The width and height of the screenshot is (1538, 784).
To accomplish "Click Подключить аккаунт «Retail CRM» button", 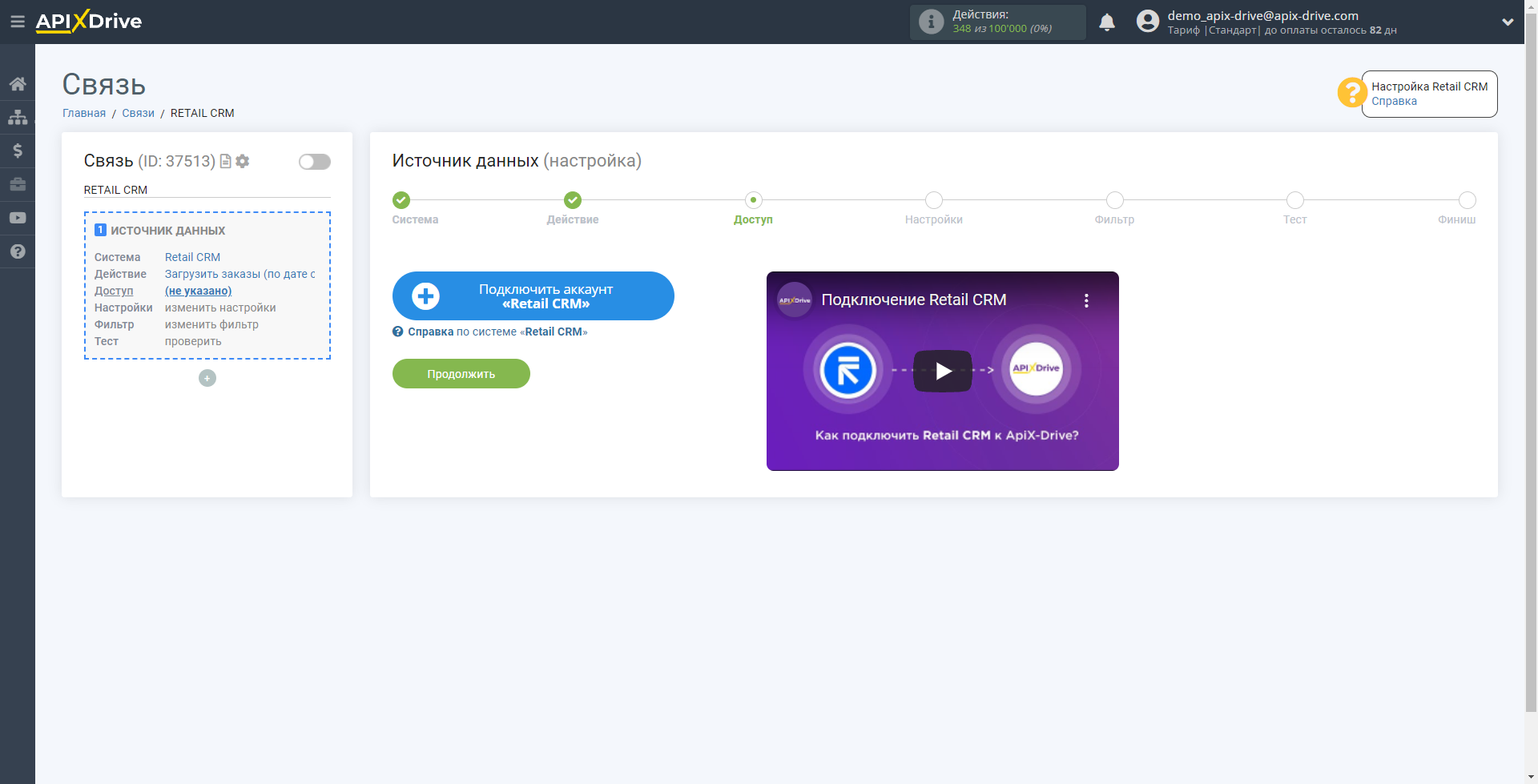I will (x=533, y=296).
